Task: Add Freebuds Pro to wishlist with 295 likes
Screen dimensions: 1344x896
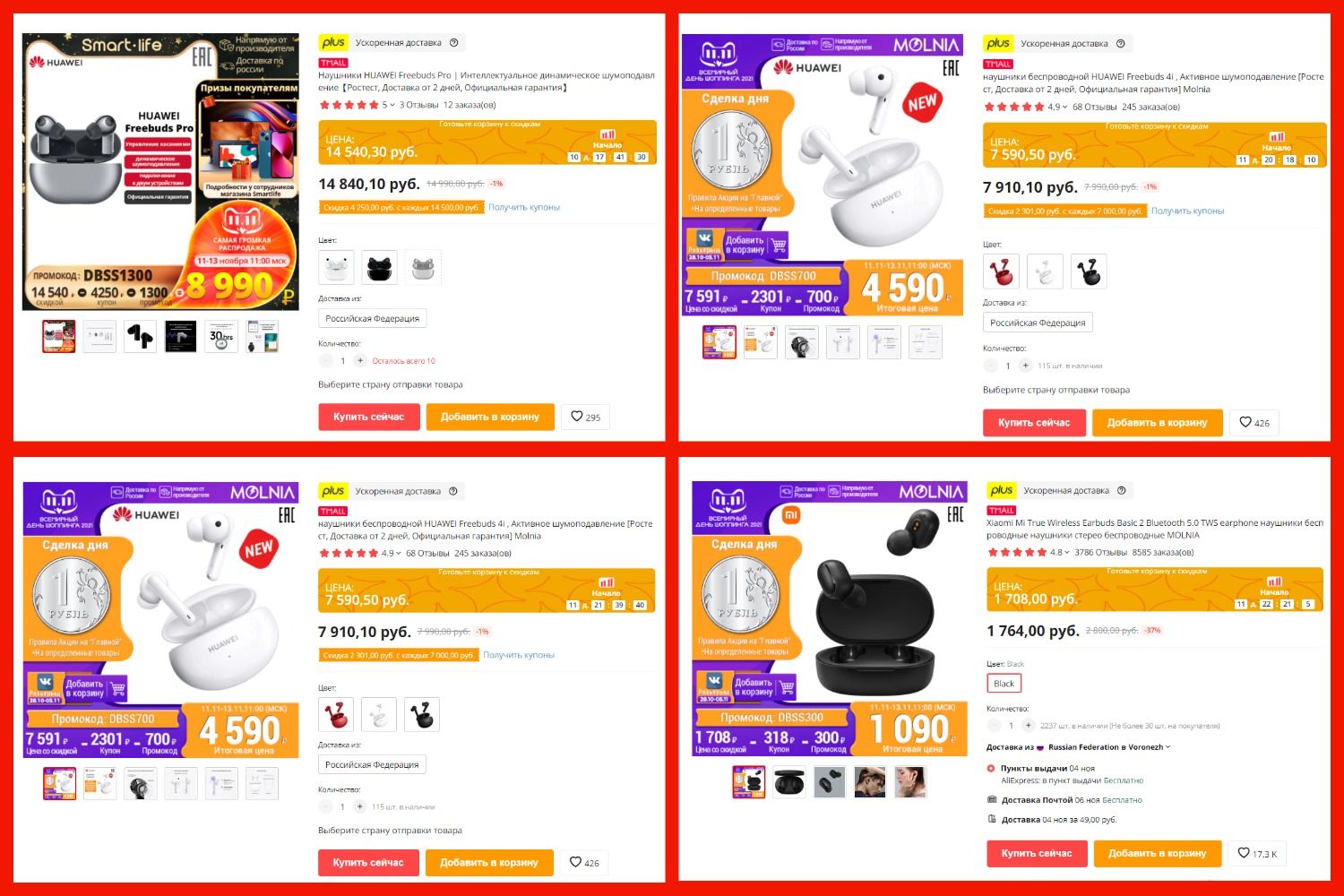Action: pos(585,417)
